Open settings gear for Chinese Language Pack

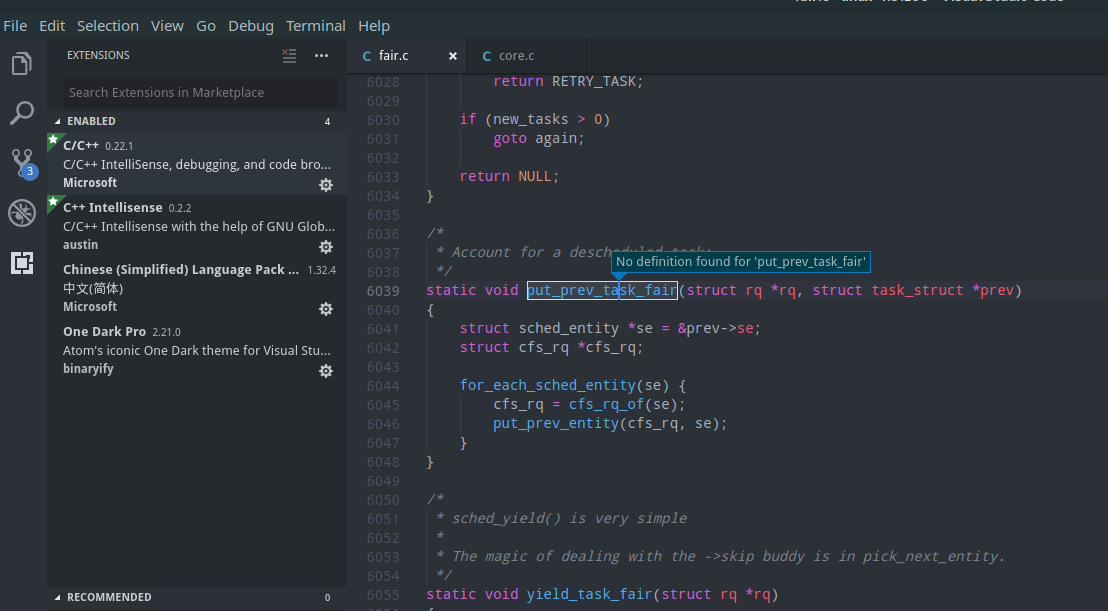325,309
